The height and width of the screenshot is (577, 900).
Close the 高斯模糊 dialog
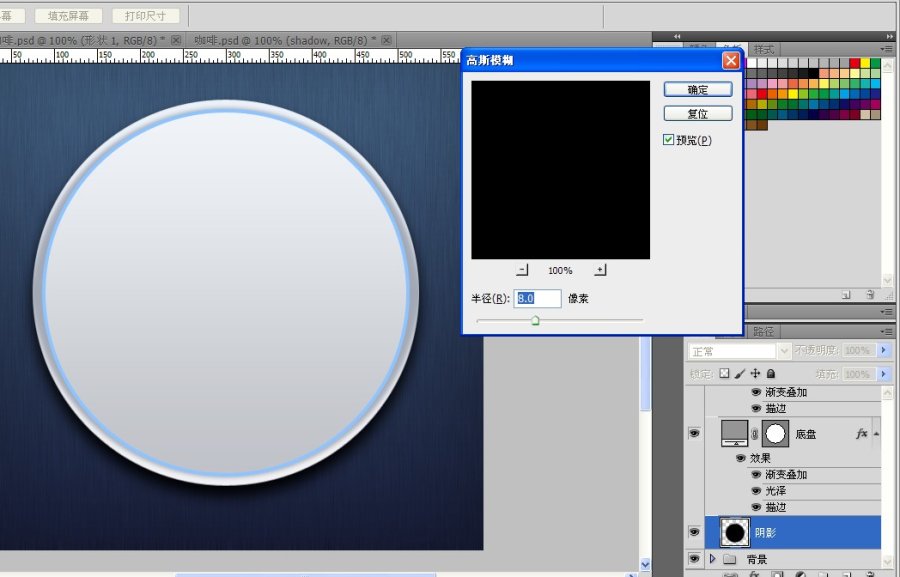pos(731,60)
